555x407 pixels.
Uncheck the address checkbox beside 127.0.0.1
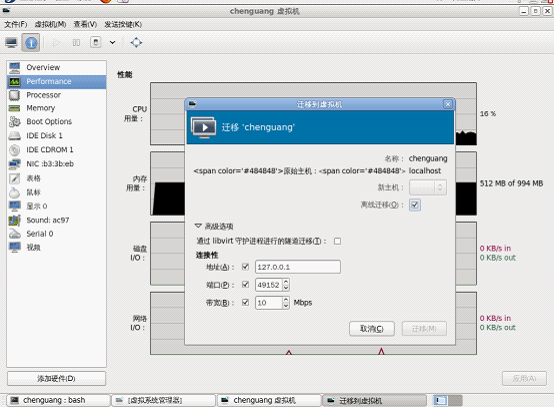[245, 267]
